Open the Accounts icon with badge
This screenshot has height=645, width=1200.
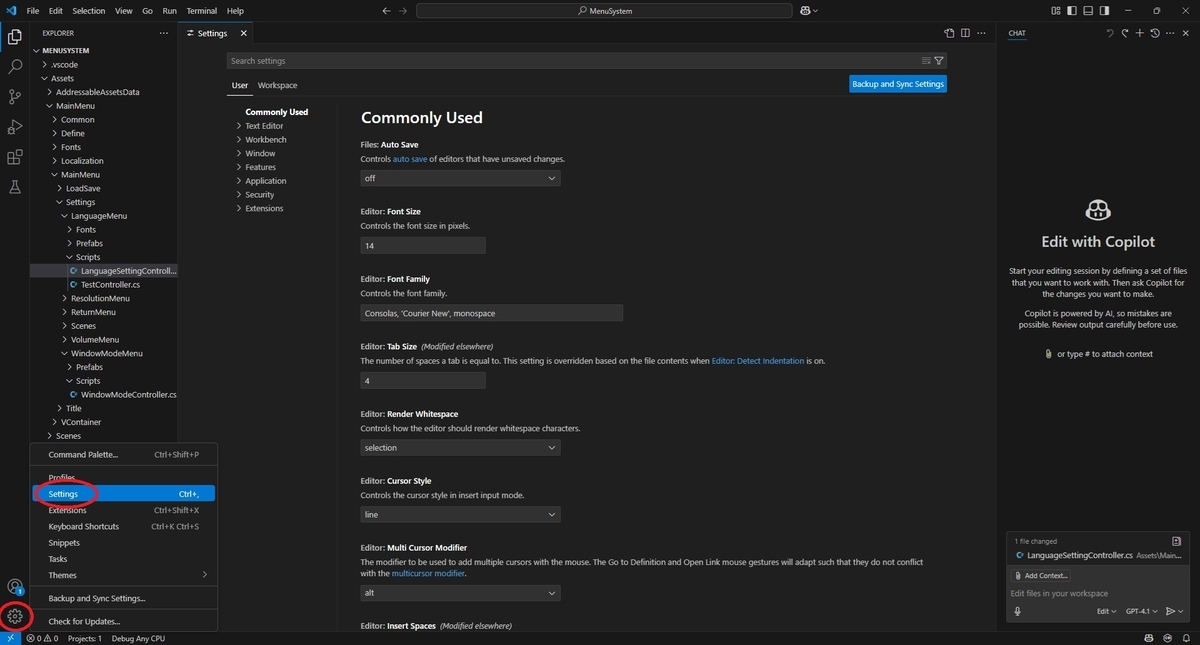(15, 587)
